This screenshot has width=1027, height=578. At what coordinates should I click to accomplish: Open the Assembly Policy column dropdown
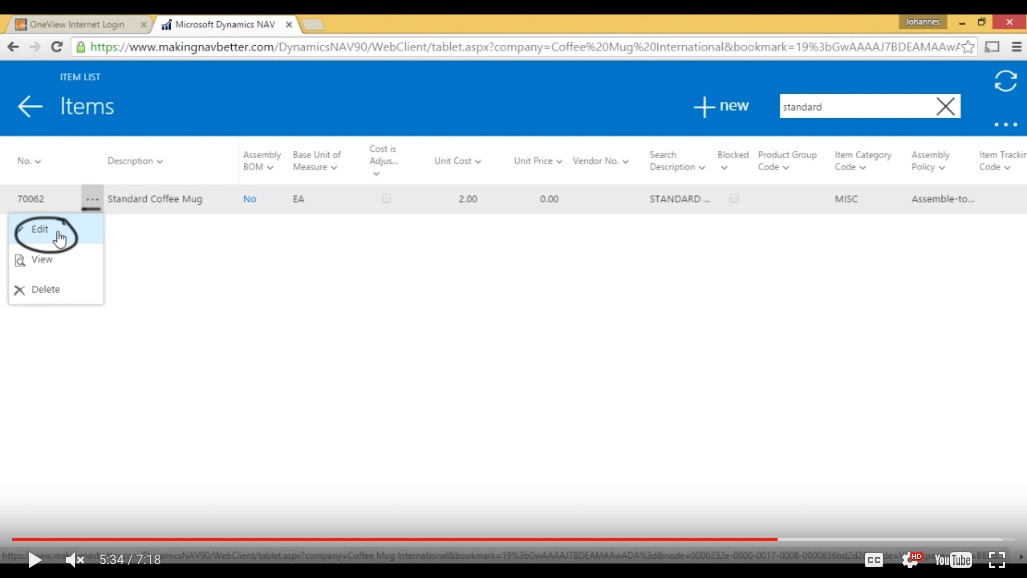pyautogui.click(x=941, y=168)
